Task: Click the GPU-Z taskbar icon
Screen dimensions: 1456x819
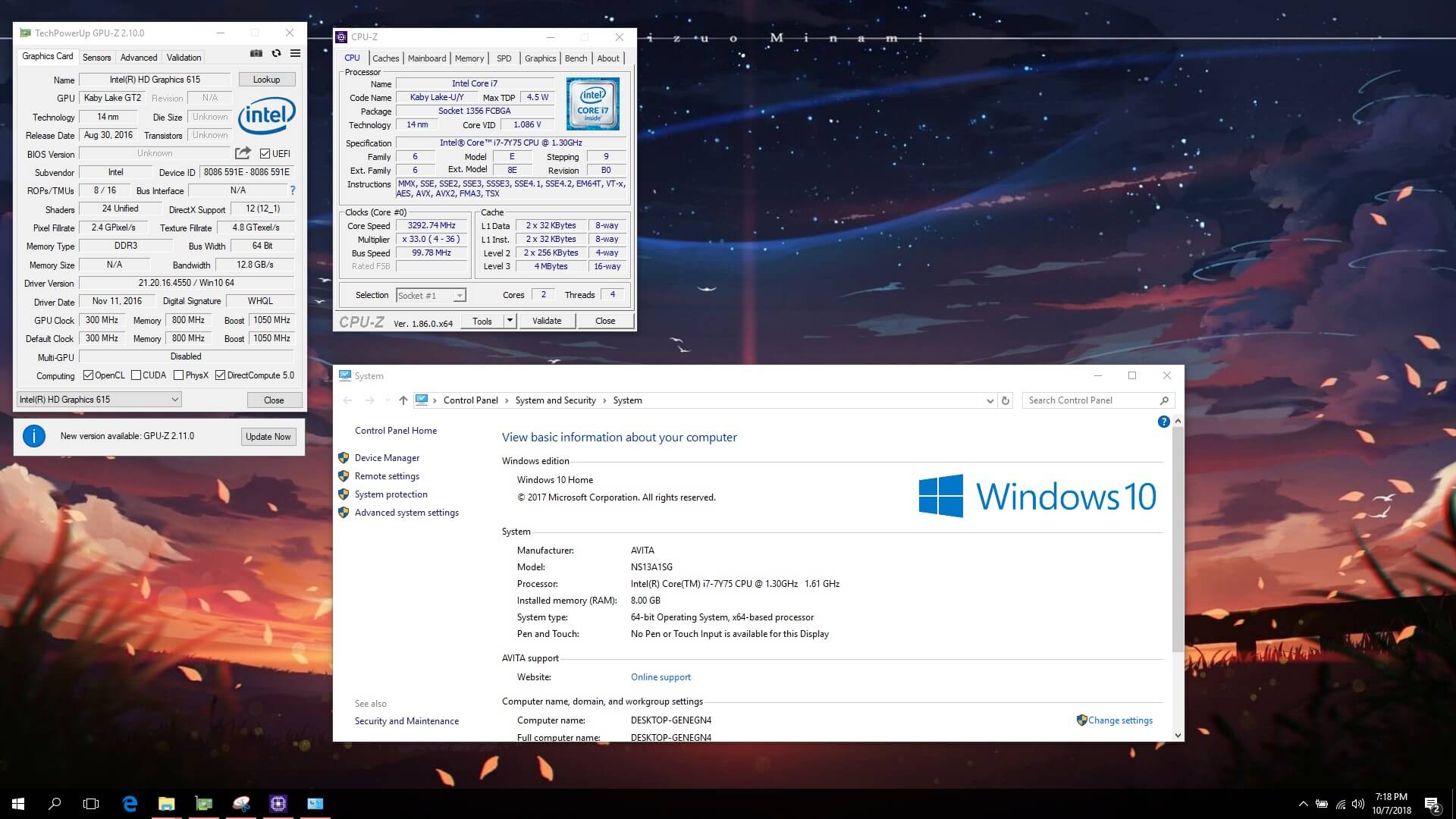Action: 204,804
